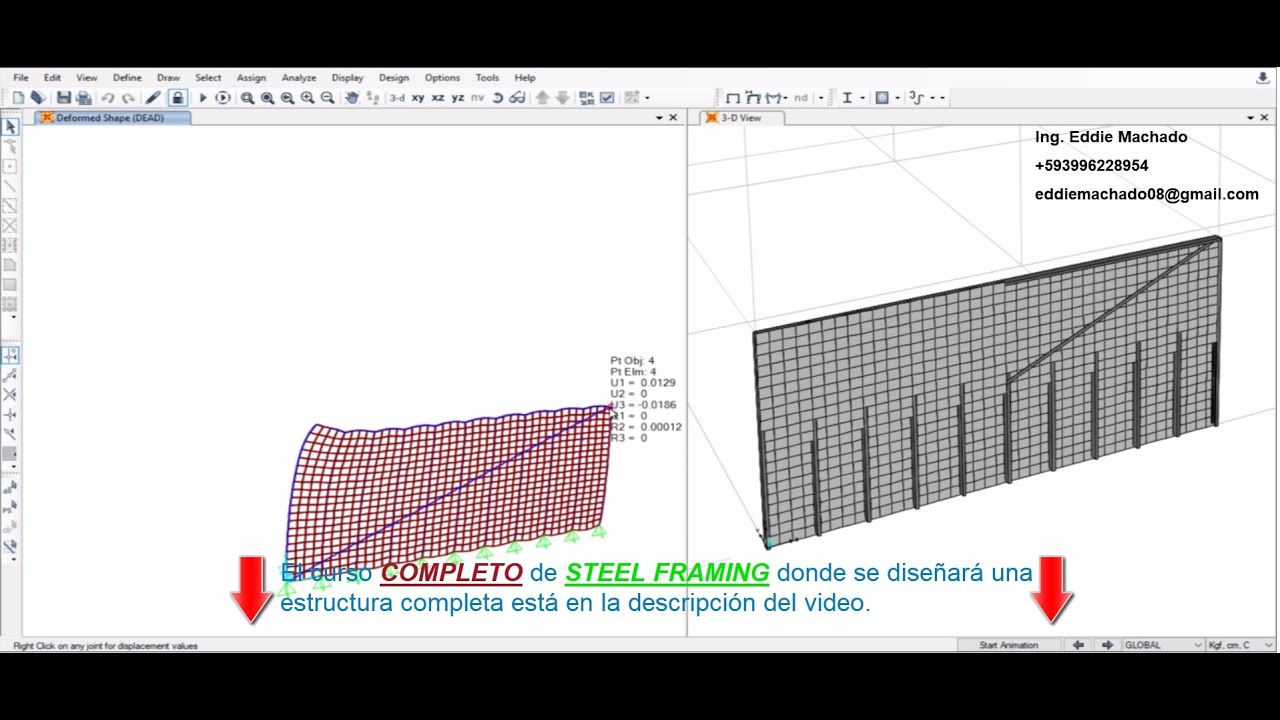Open the GLOBAL coordinate system dropdown
The image size is (1280, 720).
(x=1162, y=645)
